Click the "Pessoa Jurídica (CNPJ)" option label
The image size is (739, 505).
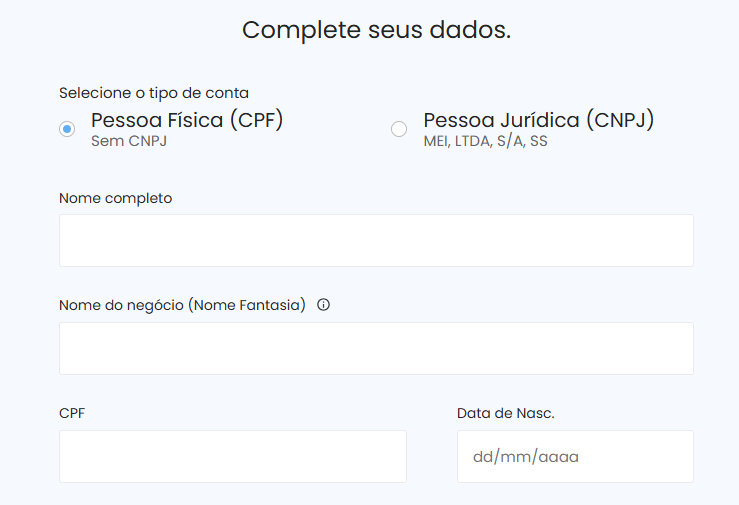pyautogui.click(x=538, y=120)
